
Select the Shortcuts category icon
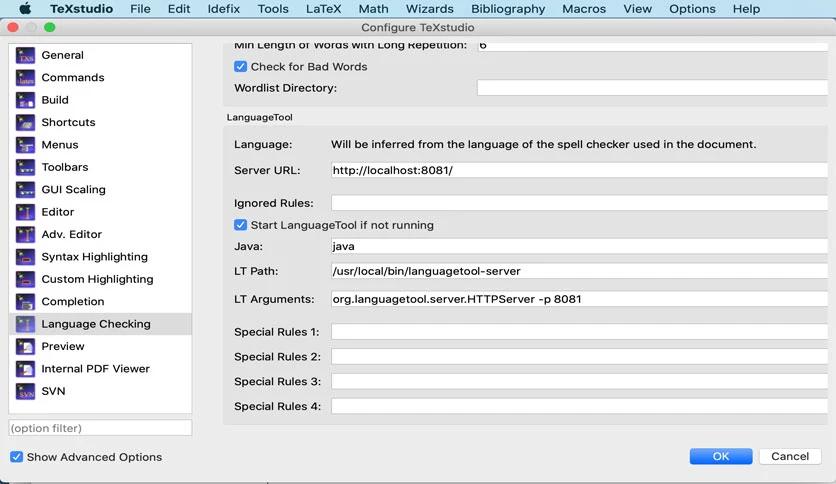pyautogui.click(x=25, y=122)
